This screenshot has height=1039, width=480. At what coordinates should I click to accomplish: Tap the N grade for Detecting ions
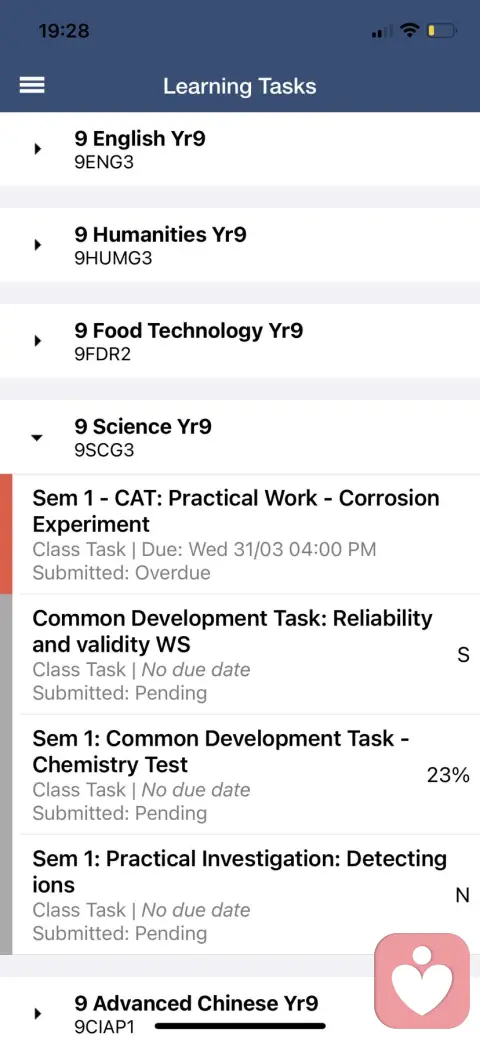(x=462, y=895)
